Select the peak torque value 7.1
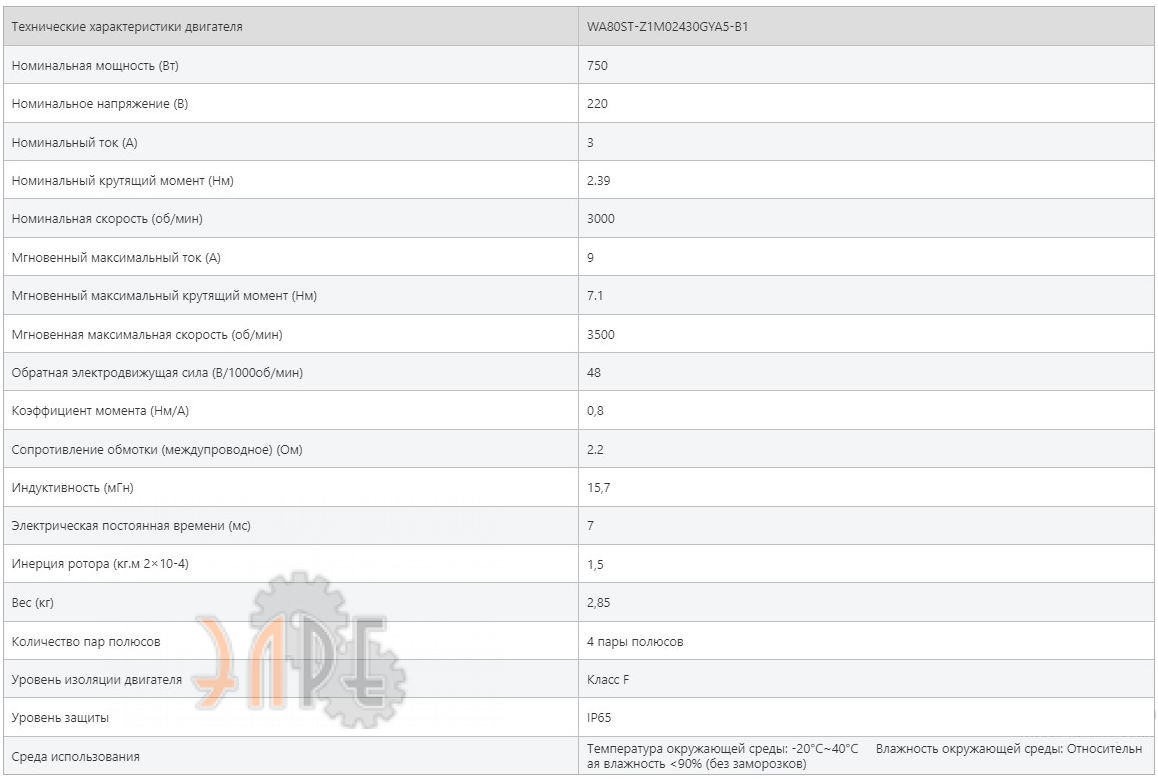Screen dimensions: 1158x779 point(595,296)
